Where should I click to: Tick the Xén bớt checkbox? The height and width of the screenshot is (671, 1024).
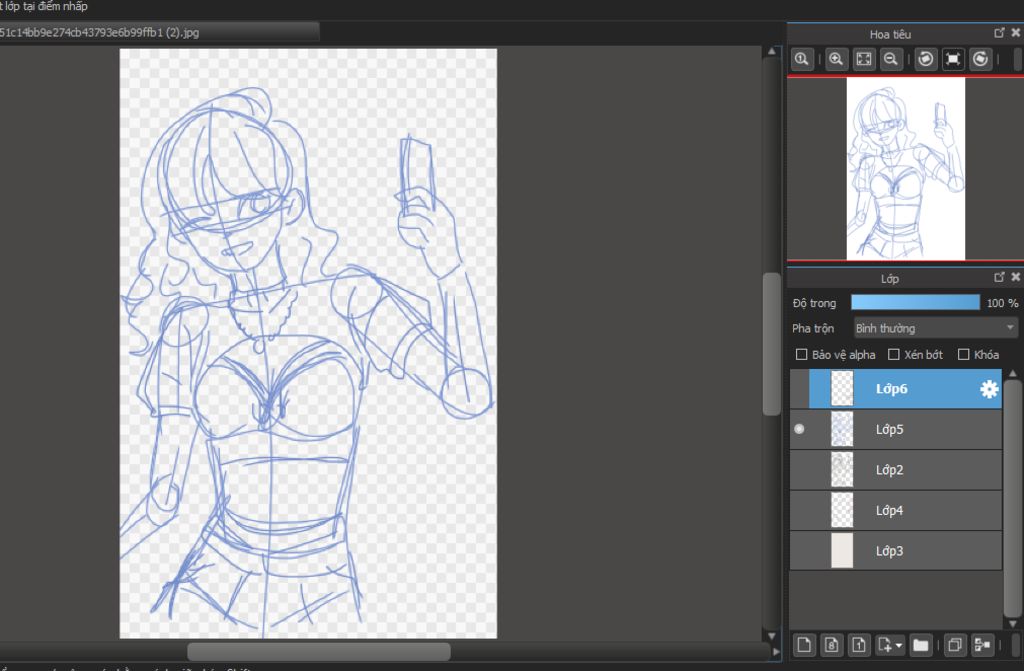(x=894, y=354)
